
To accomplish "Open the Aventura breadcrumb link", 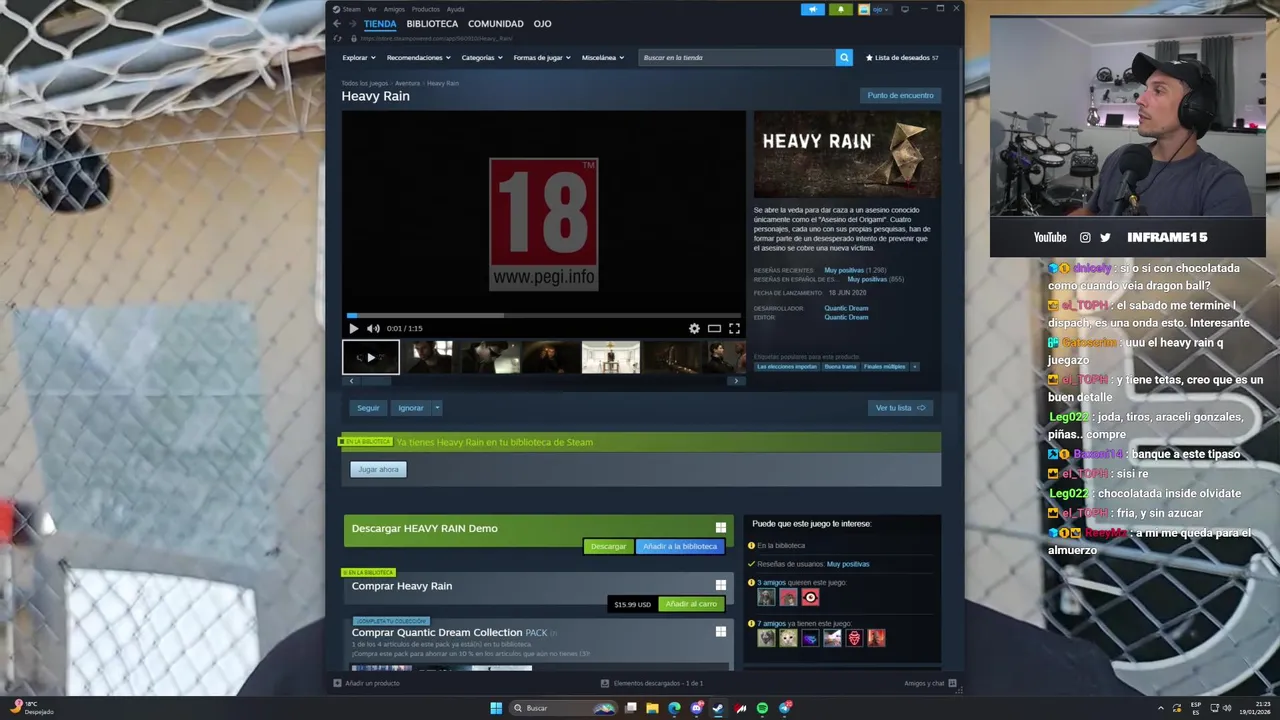I will (x=407, y=83).
